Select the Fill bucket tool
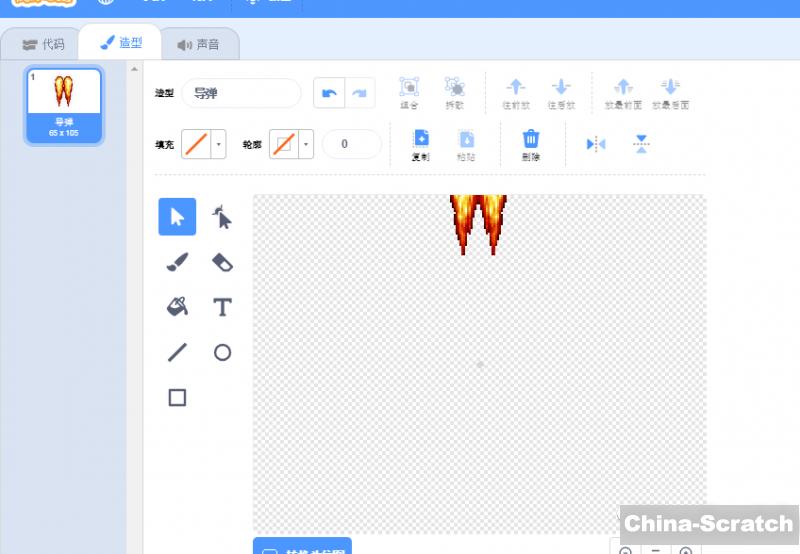The width and height of the screenshot is (800, 554). click(177, 307)
